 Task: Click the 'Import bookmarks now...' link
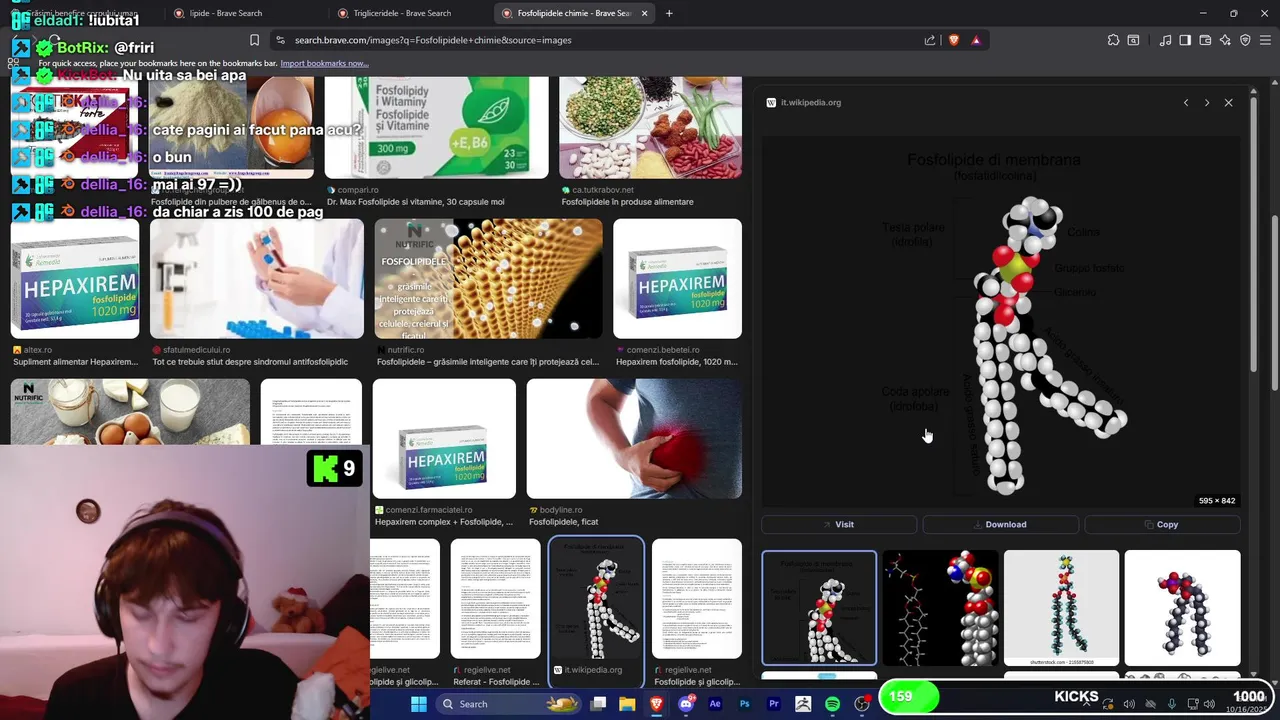coord(324,63)
